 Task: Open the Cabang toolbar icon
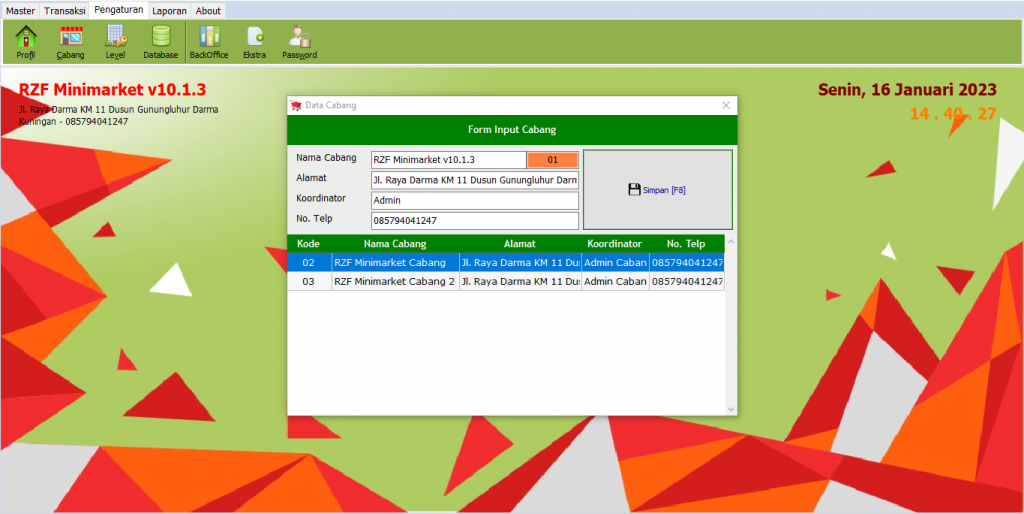pos(70,42)
